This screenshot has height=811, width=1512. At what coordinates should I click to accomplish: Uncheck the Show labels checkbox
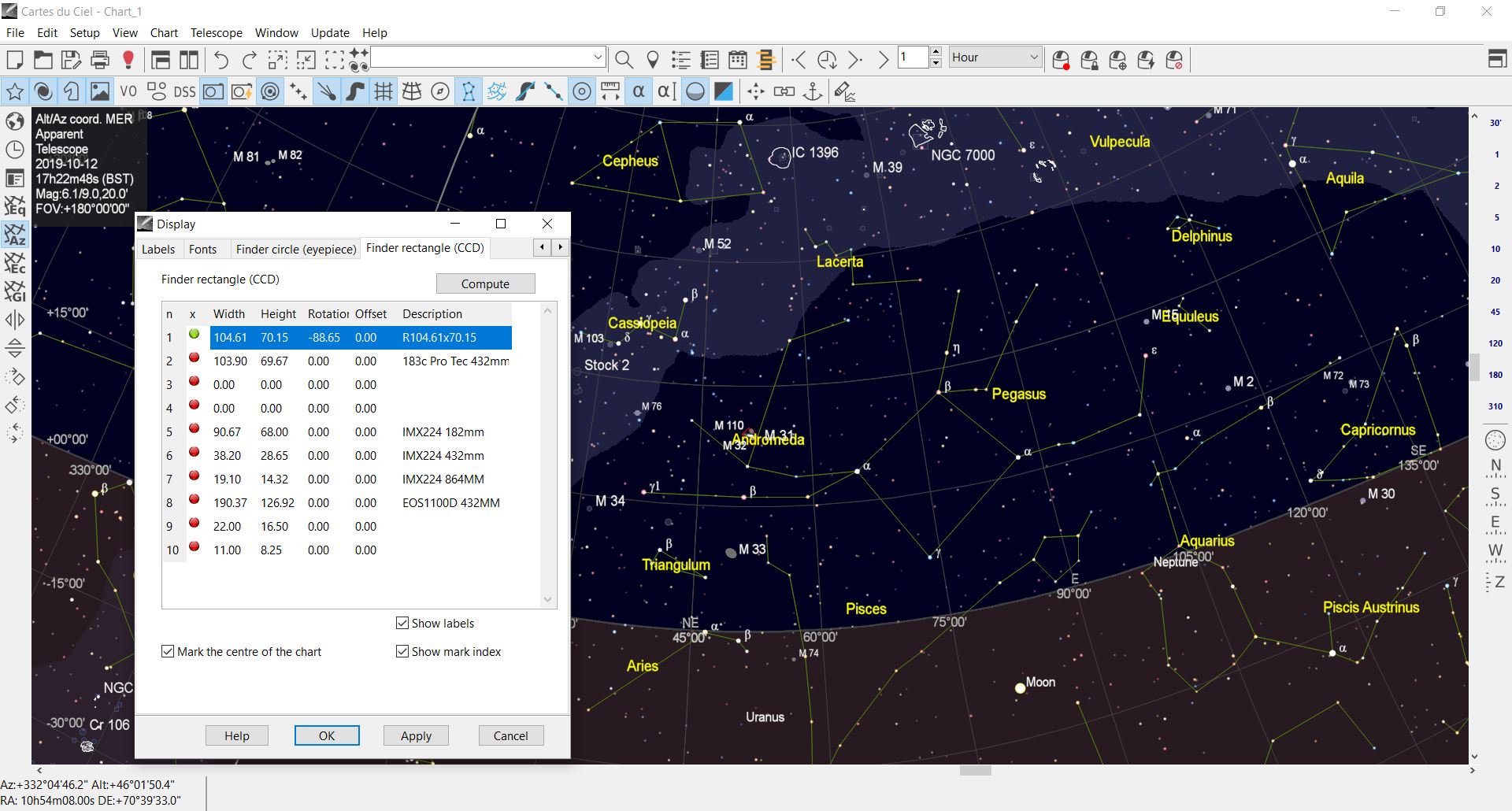point(402,623)
